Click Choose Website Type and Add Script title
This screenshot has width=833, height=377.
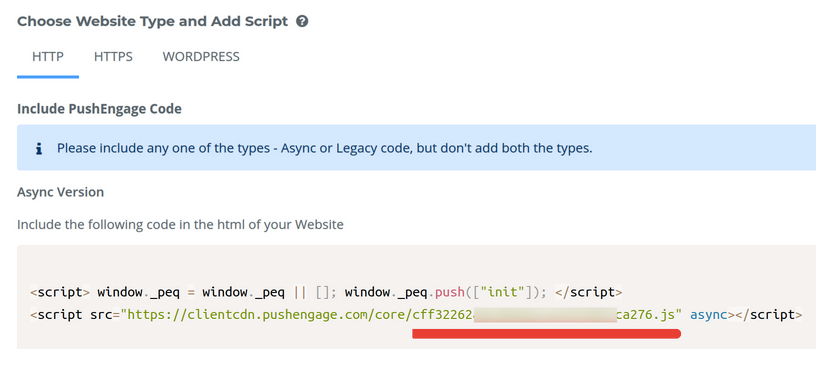click(152, 22)
